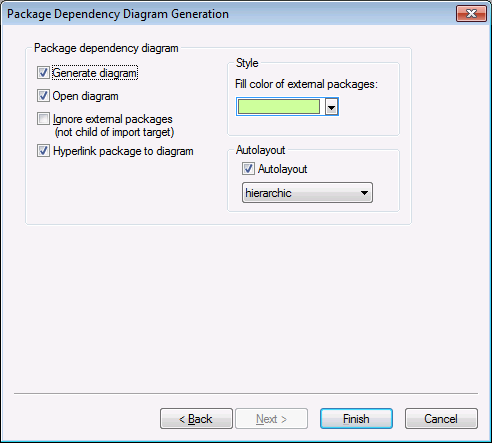492x443 pixels.
Task: Uncheck the Generate diagram checkbox
Action: (43, 73)
